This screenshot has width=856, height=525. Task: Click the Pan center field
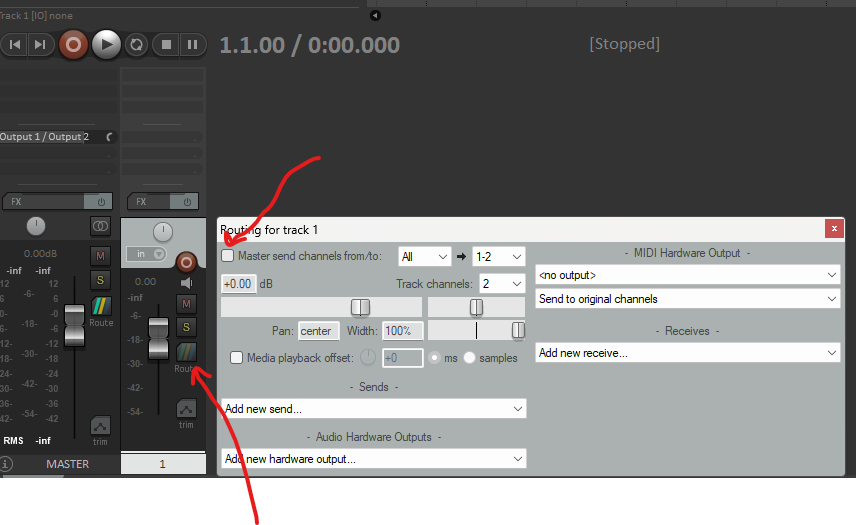click(x=318, y=331)
